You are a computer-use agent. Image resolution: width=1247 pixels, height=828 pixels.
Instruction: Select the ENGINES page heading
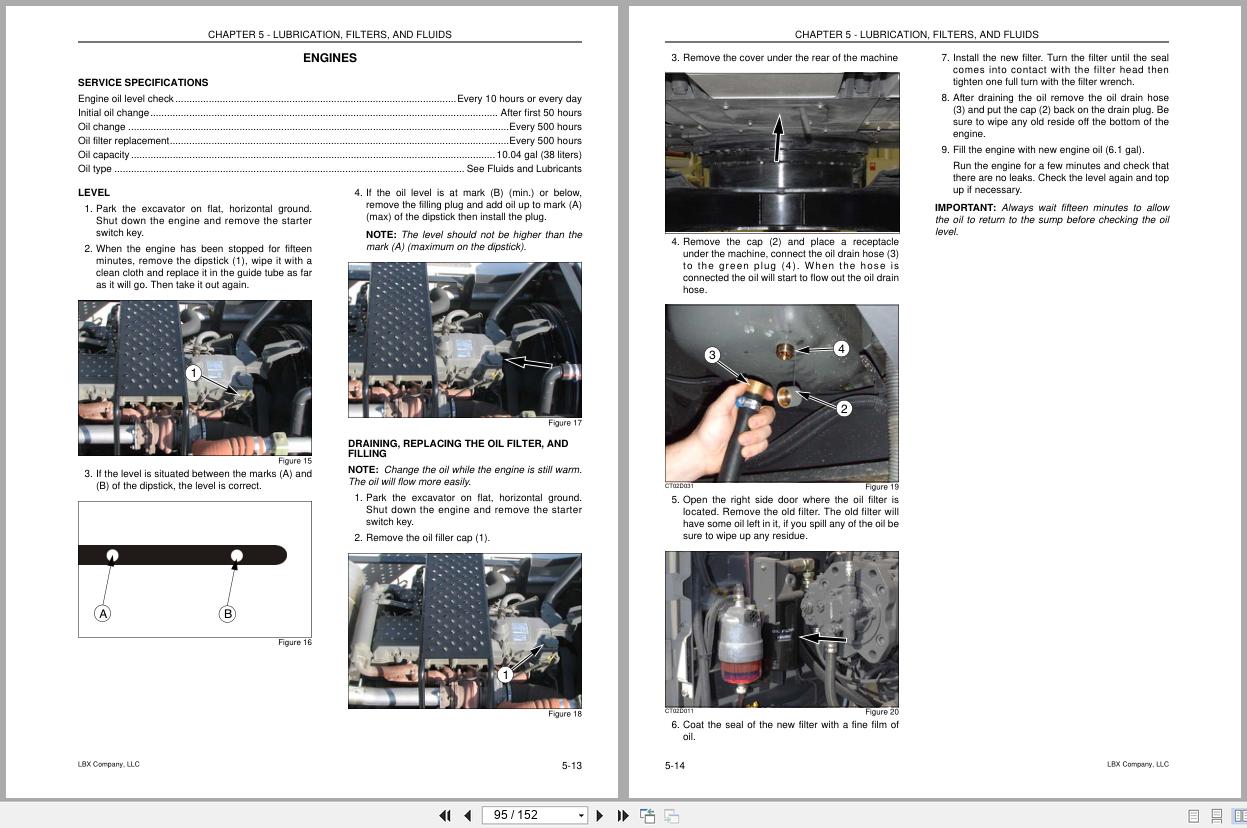tap(329, 58)
